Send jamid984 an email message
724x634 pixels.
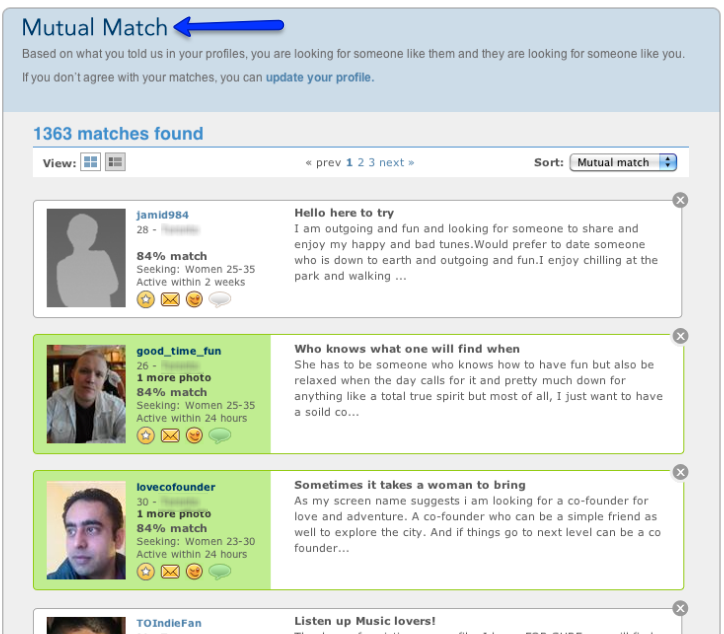point(170,300)
